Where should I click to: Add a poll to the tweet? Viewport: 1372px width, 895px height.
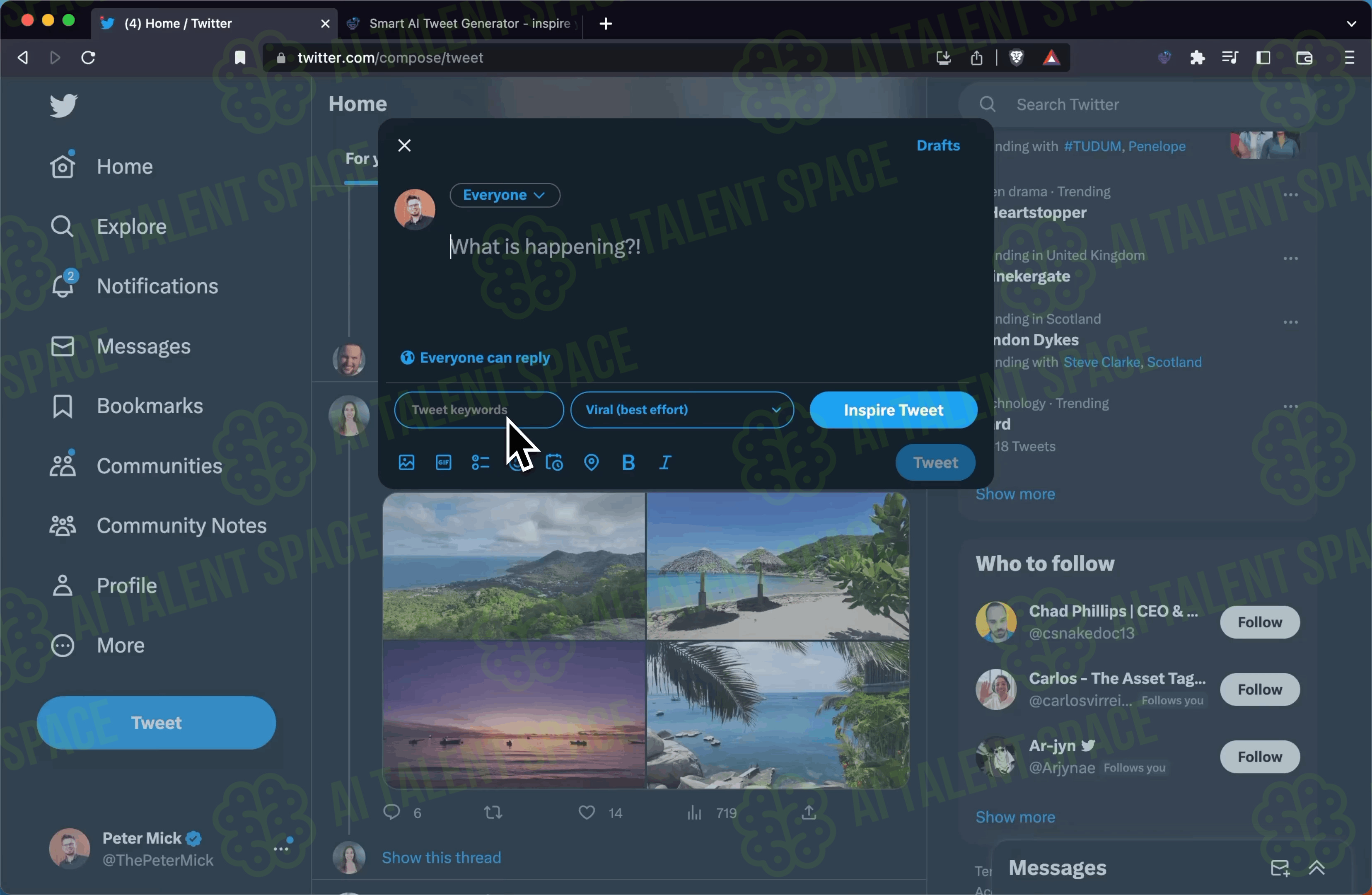click(480, 462)
